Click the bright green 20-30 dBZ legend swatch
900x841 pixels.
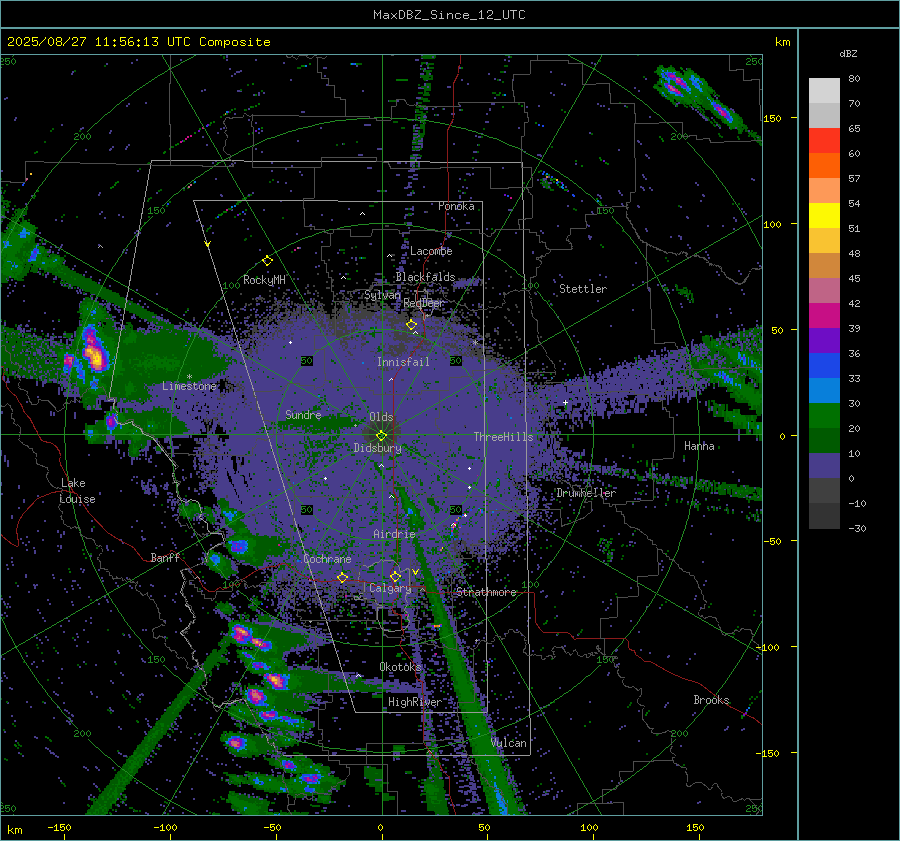click(824, 416)
